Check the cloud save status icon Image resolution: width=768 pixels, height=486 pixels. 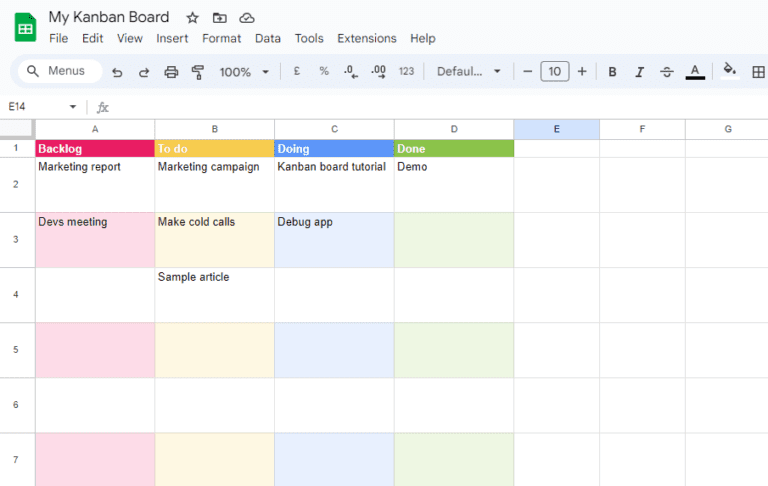[246, 18]
